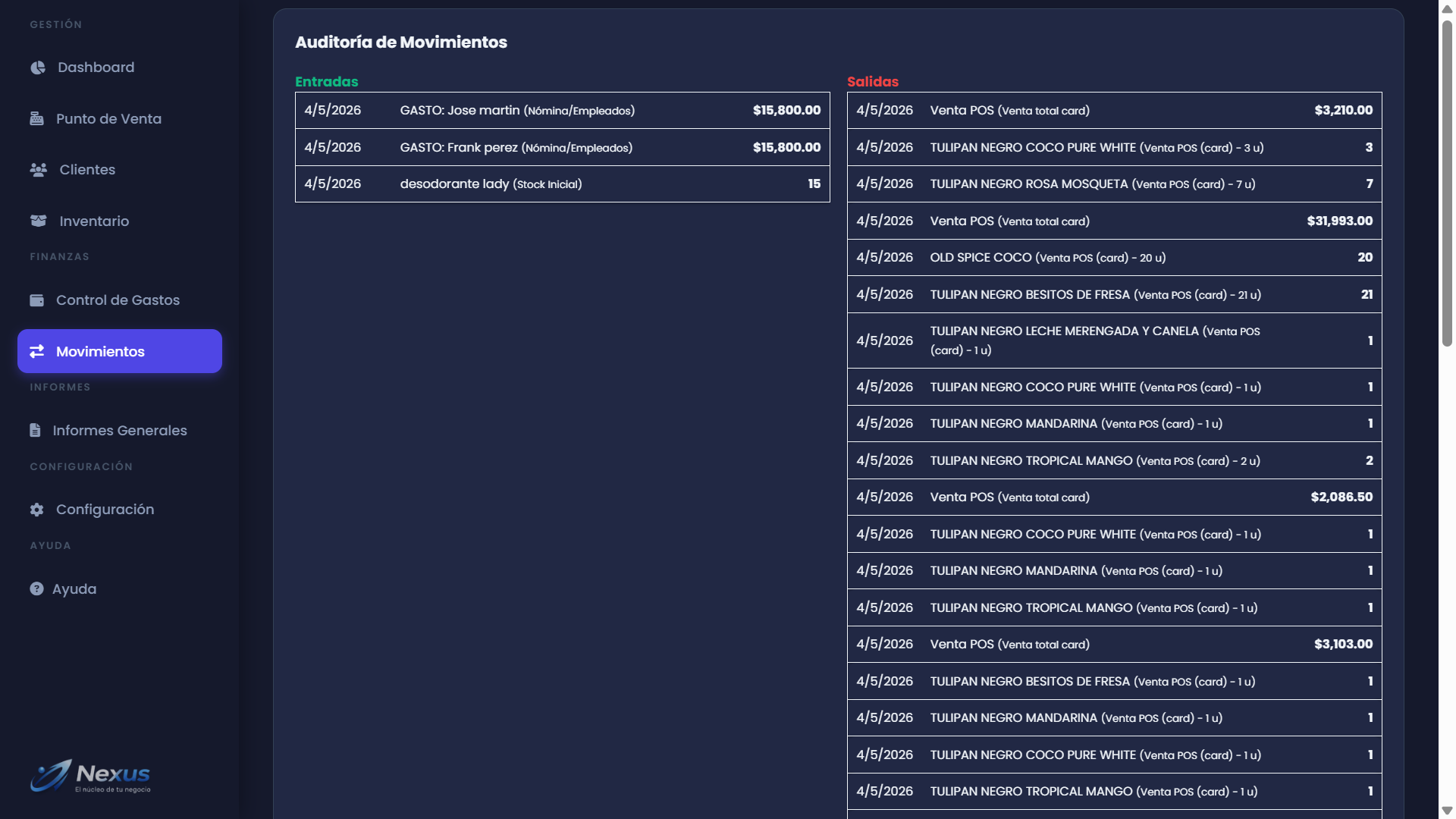Go to Informes Generales section

(120, 431)
